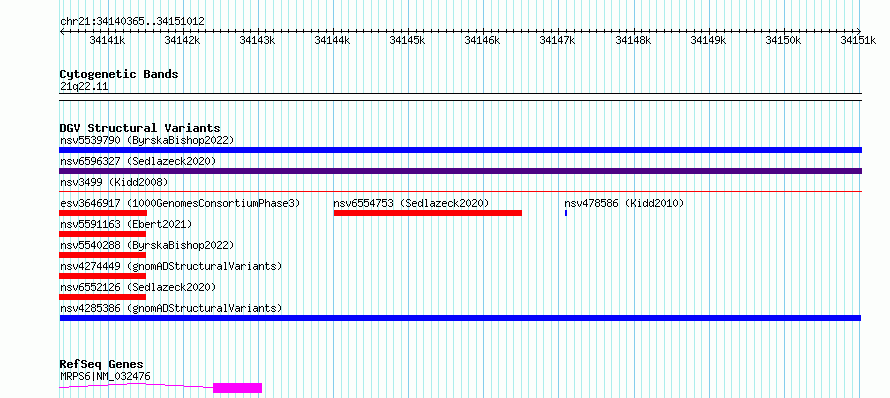The image size is (890, 398).
Task: Select the 21q22.11 cytogenetic band bar
Action: tap(460, 97)
